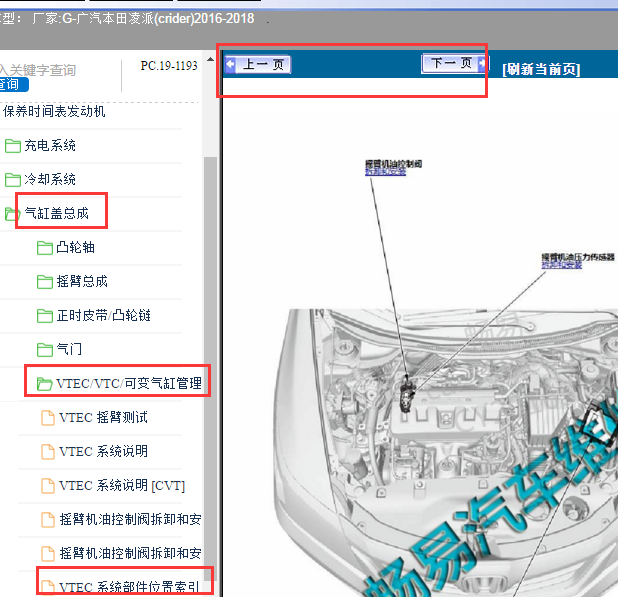Expand the 冷却系统 folder

point(50,179)
